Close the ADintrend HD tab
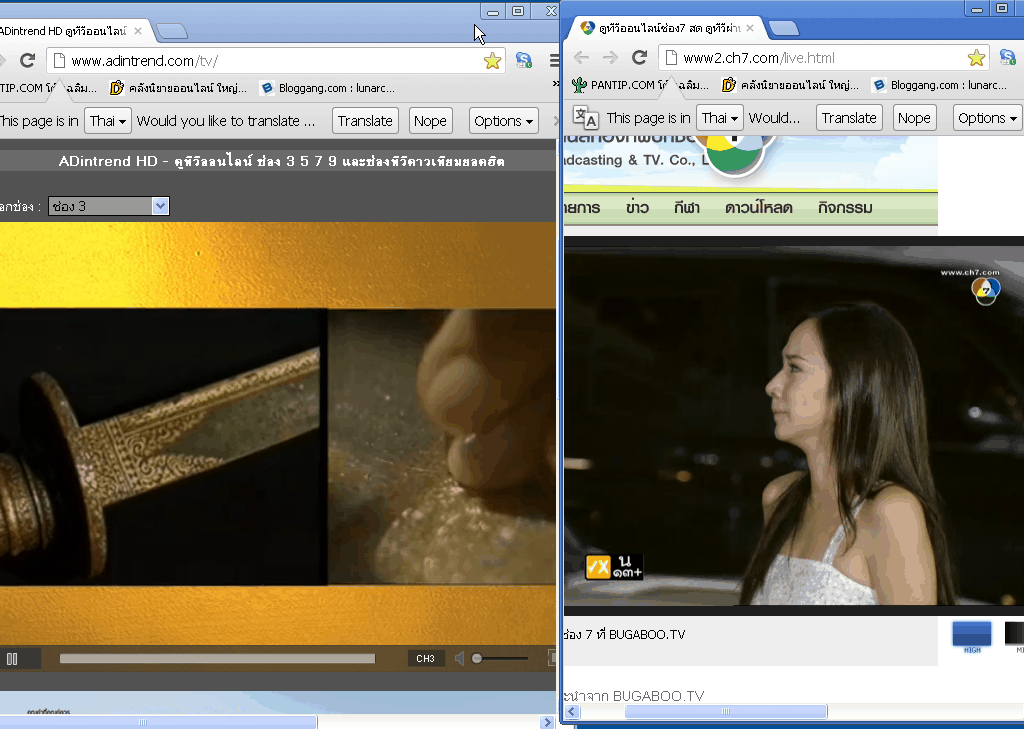Image resolution: width=1024 pixels, height=729 pixels. coord(138,31)
